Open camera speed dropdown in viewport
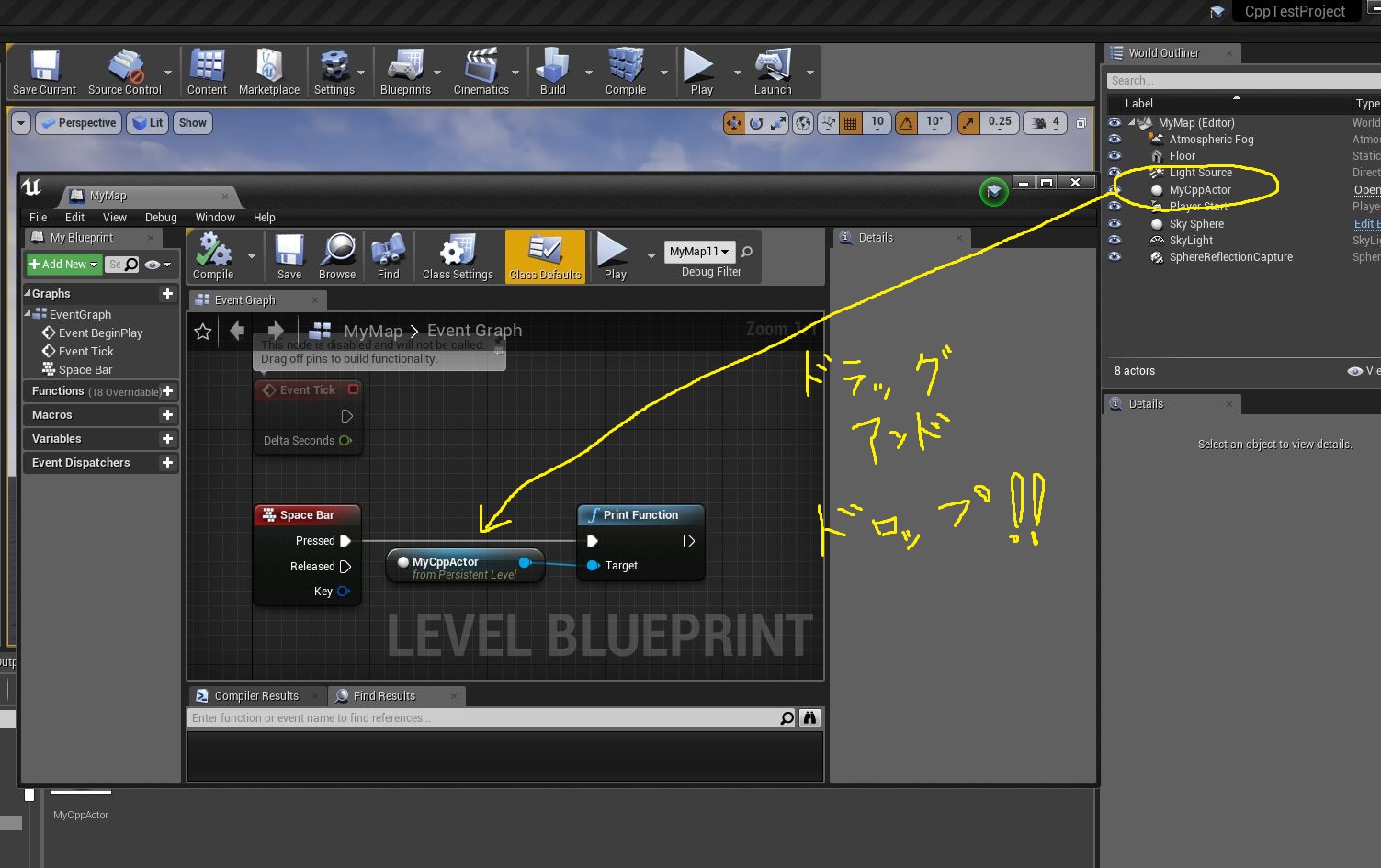The image size is (1381, 868). pos(1045,123)
